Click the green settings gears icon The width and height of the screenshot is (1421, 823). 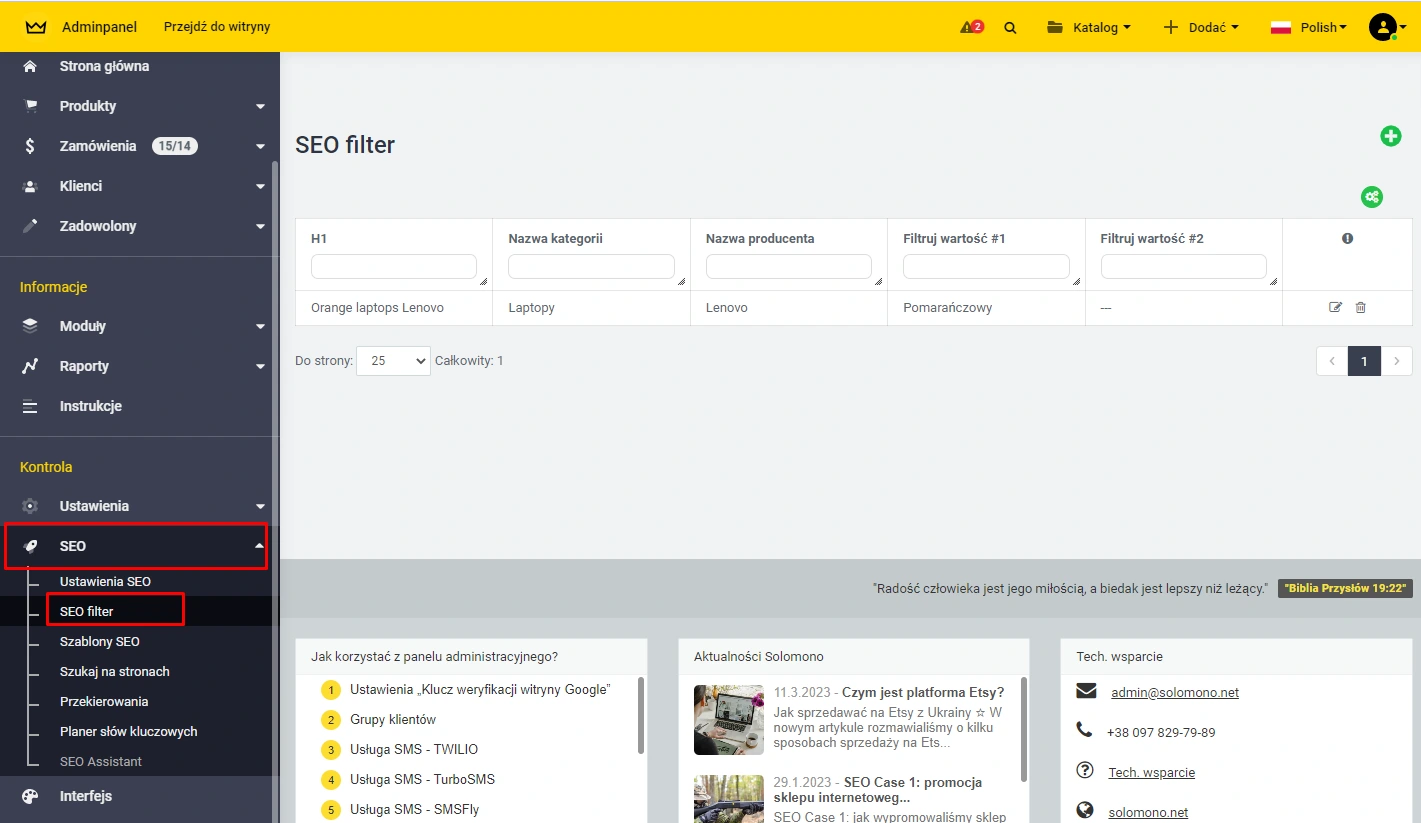tap(1372, 197)
